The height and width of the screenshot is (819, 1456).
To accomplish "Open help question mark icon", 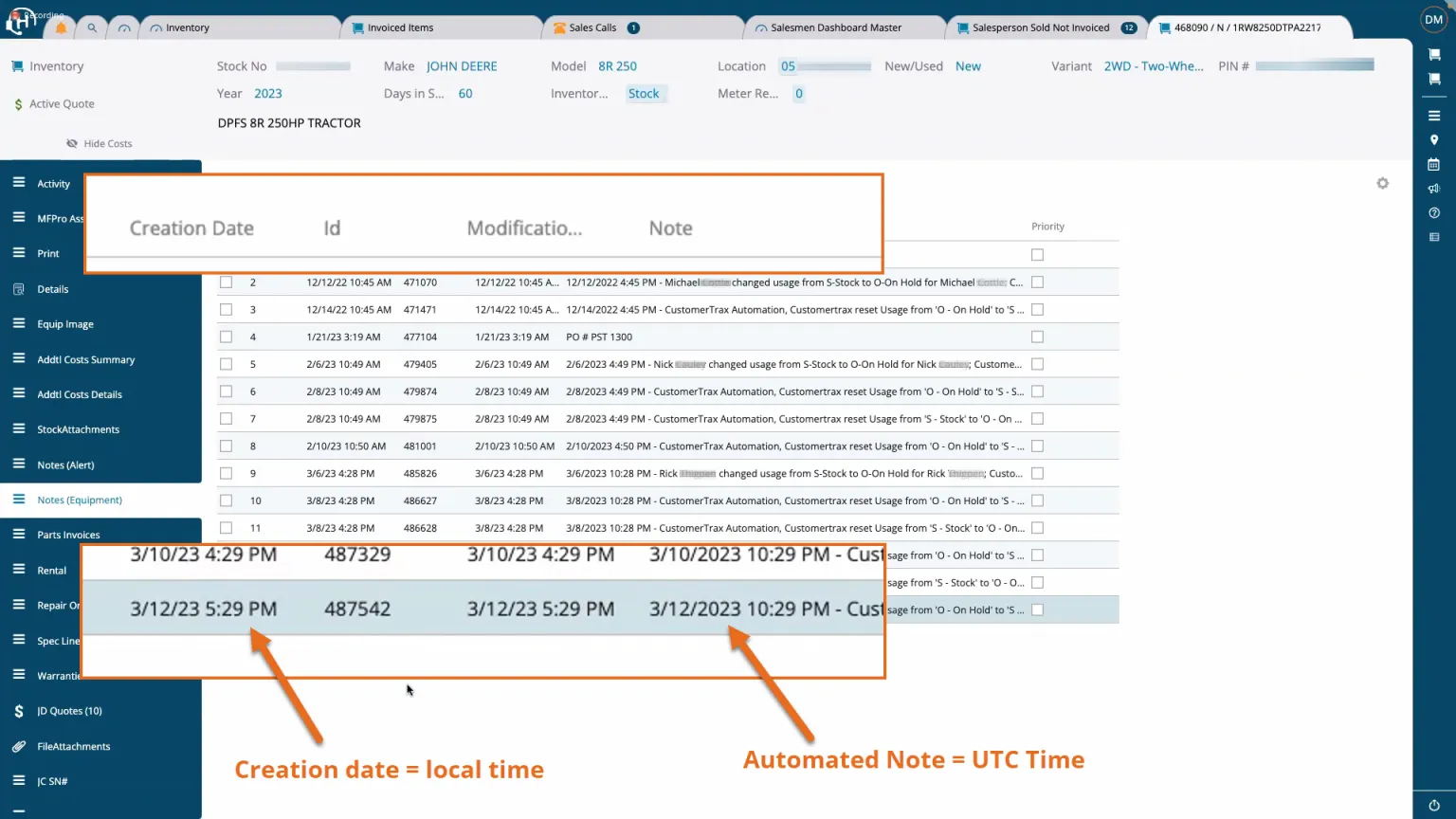I will click(1433, 212).
